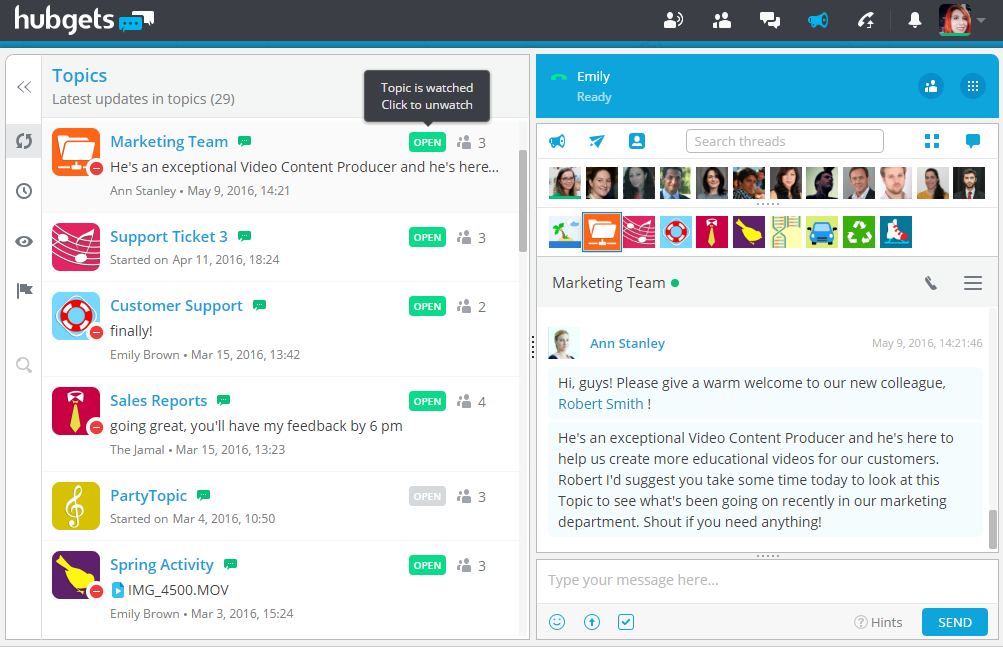
Task: Click the message input box
Action: point(767,581)
